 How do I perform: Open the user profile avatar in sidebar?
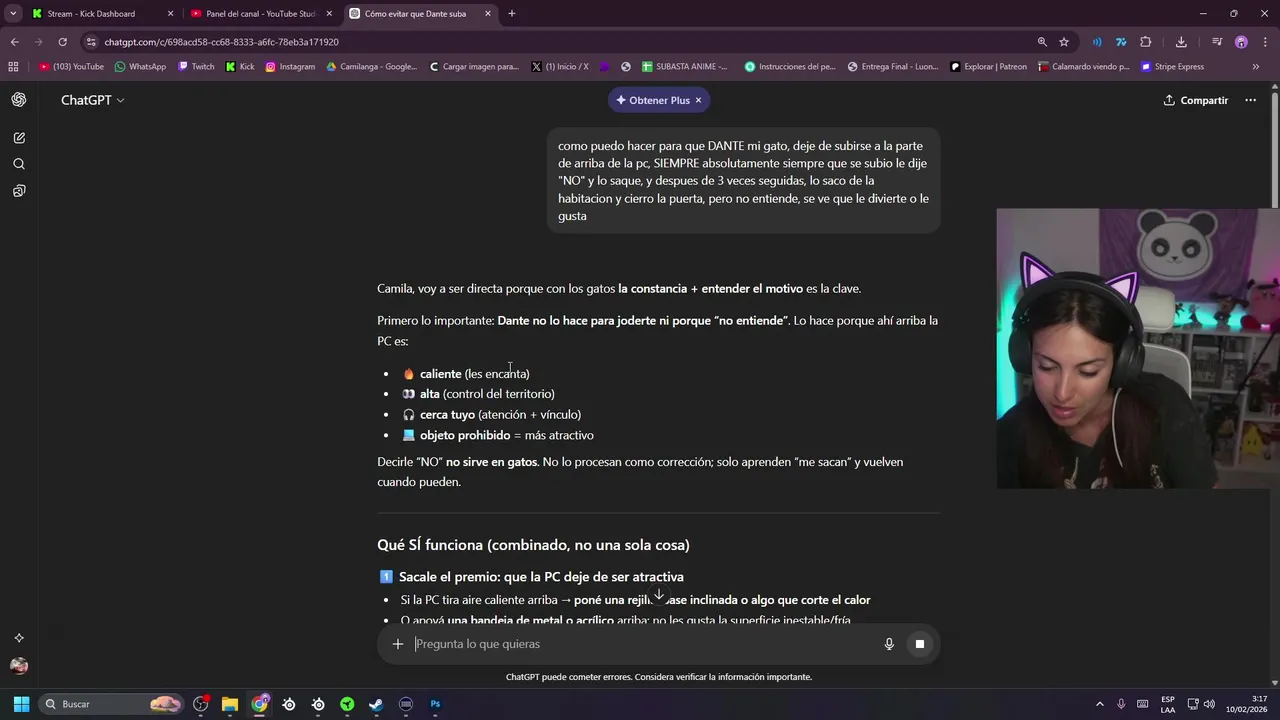(x=19, y=666)
